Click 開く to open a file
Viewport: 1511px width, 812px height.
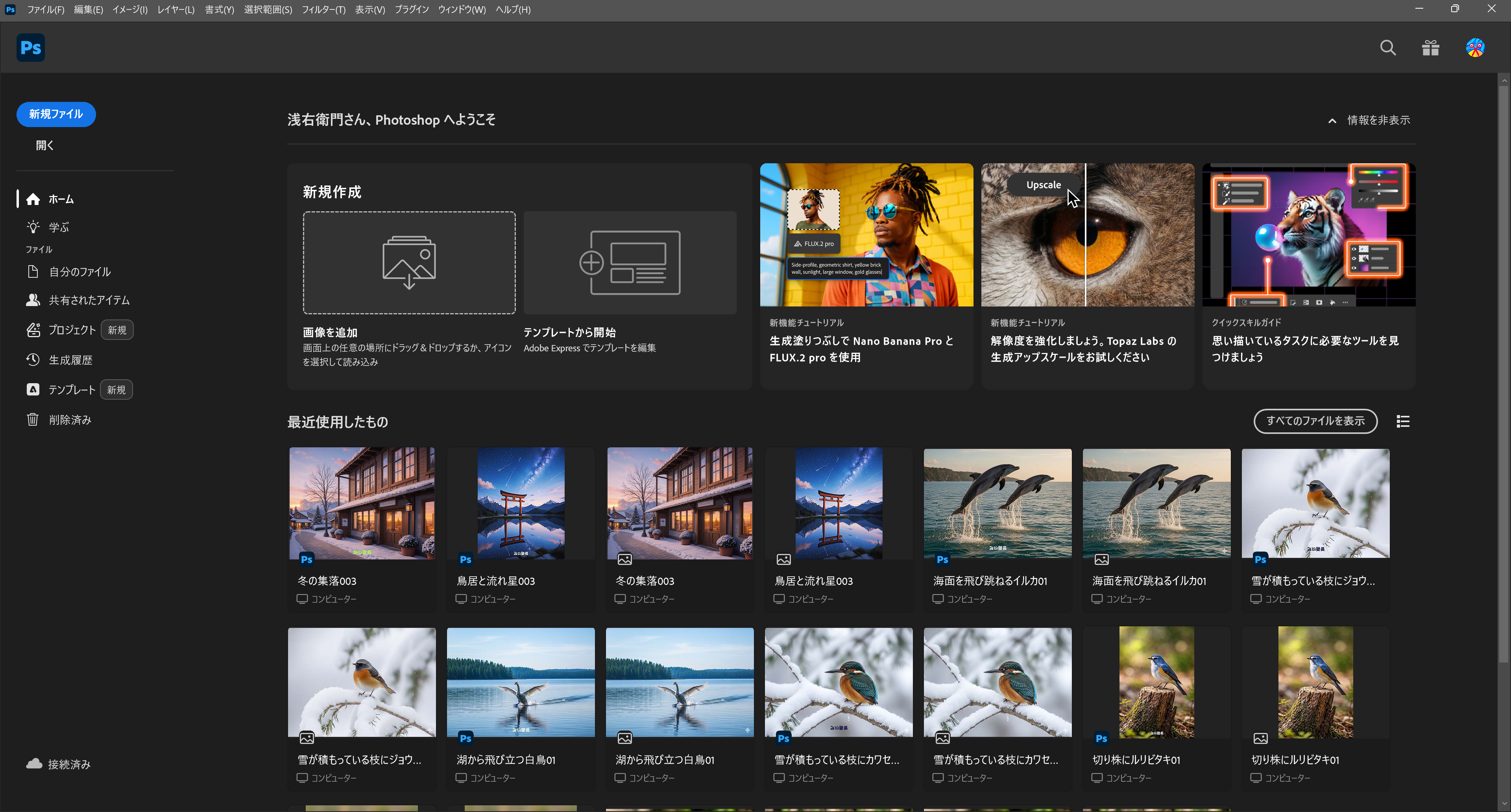pyautogui.click(x=44, y=146)
